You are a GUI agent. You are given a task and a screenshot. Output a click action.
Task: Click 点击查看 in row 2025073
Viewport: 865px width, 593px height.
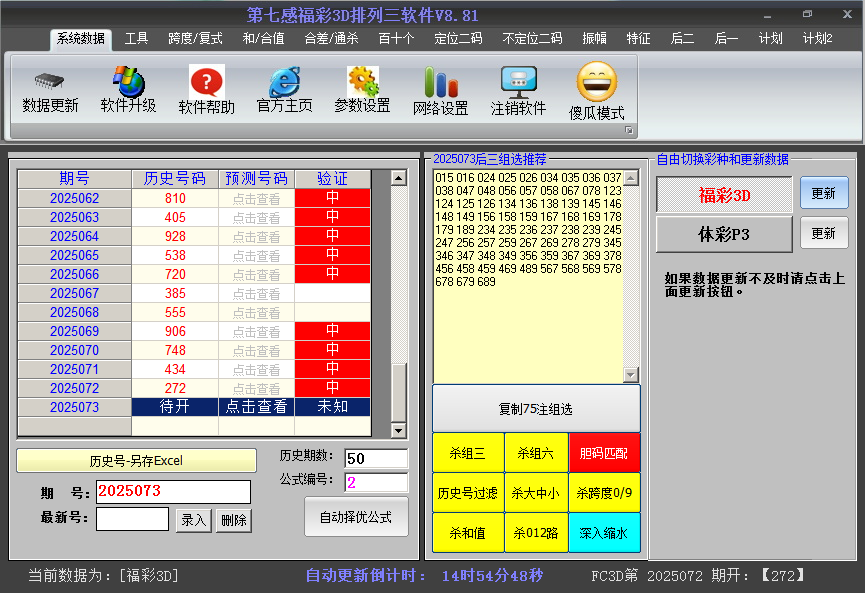[257, 407]
